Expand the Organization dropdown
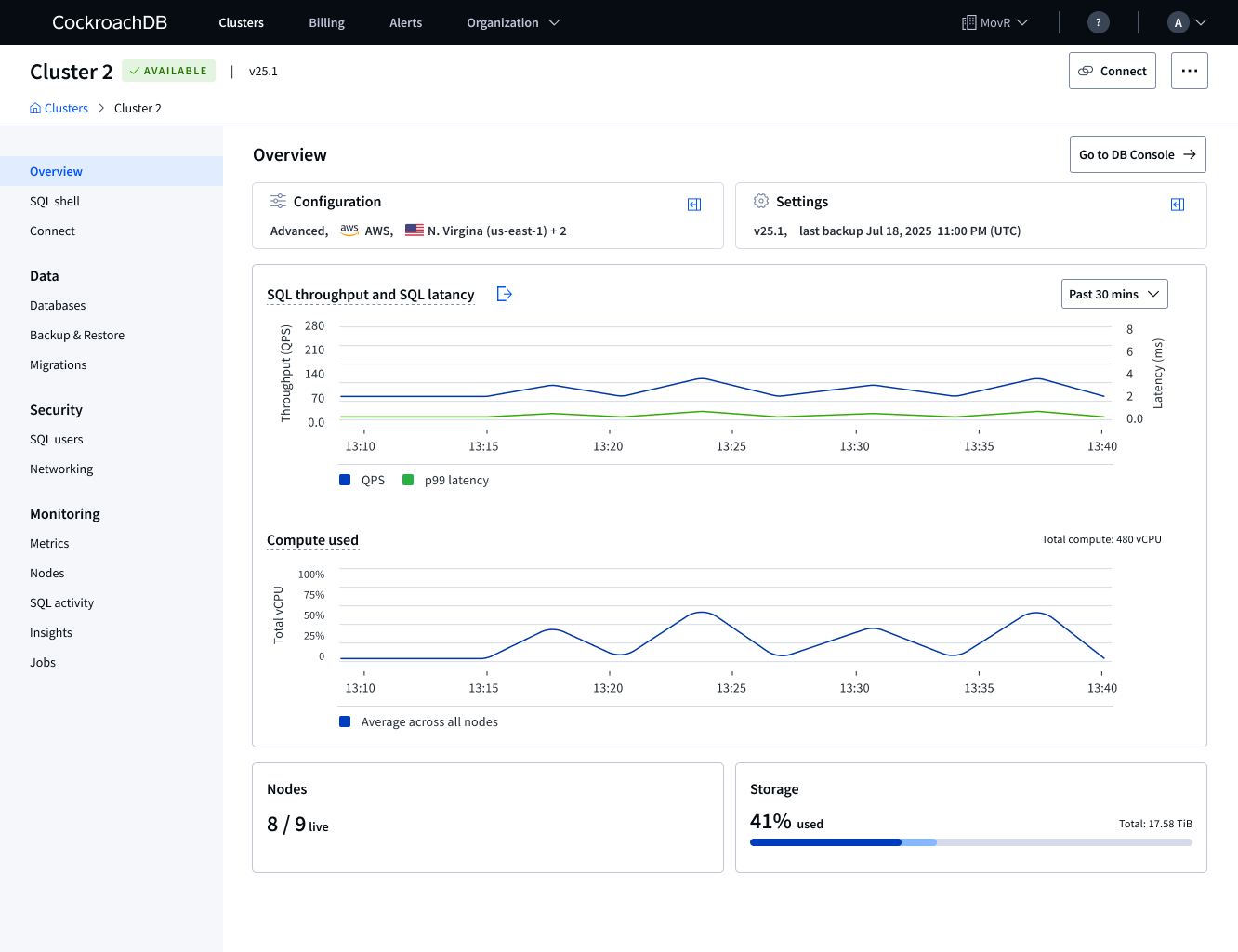1238x952 pixels. click(x=513, y=22)
